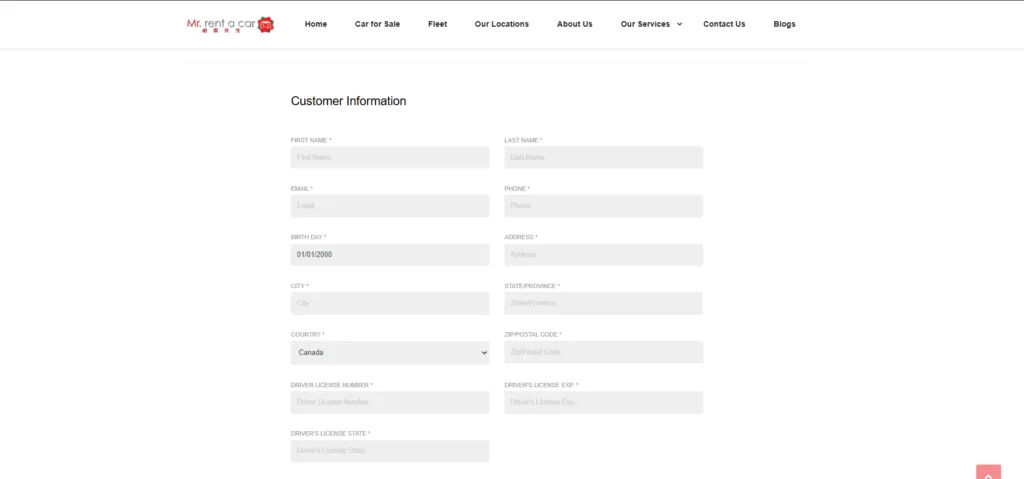The height and width of the screenshot is (479, 1024).
Task: Open the About Us page
Action: coord(575,24)
